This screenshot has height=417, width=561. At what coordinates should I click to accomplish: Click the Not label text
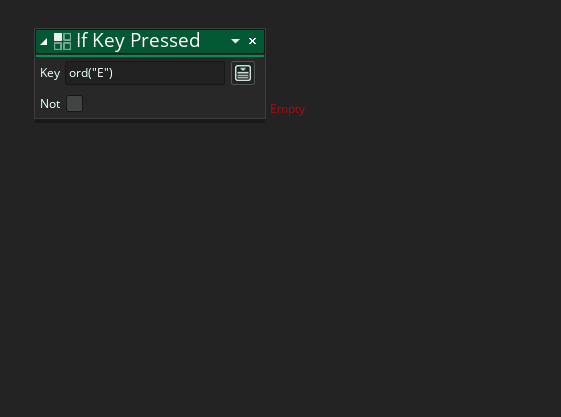50,104
